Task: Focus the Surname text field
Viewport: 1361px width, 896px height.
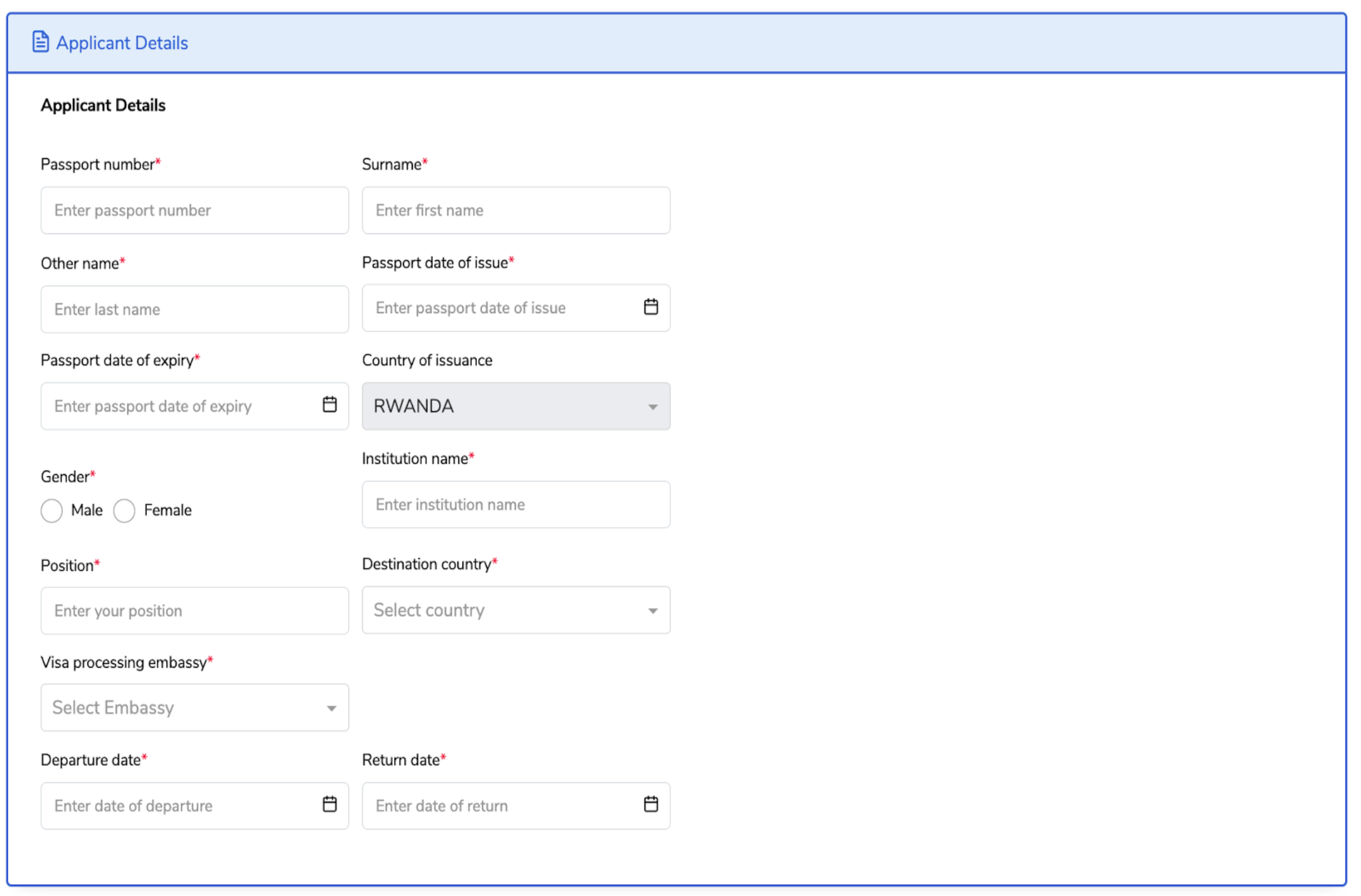Action: click(x=515, y=210)
